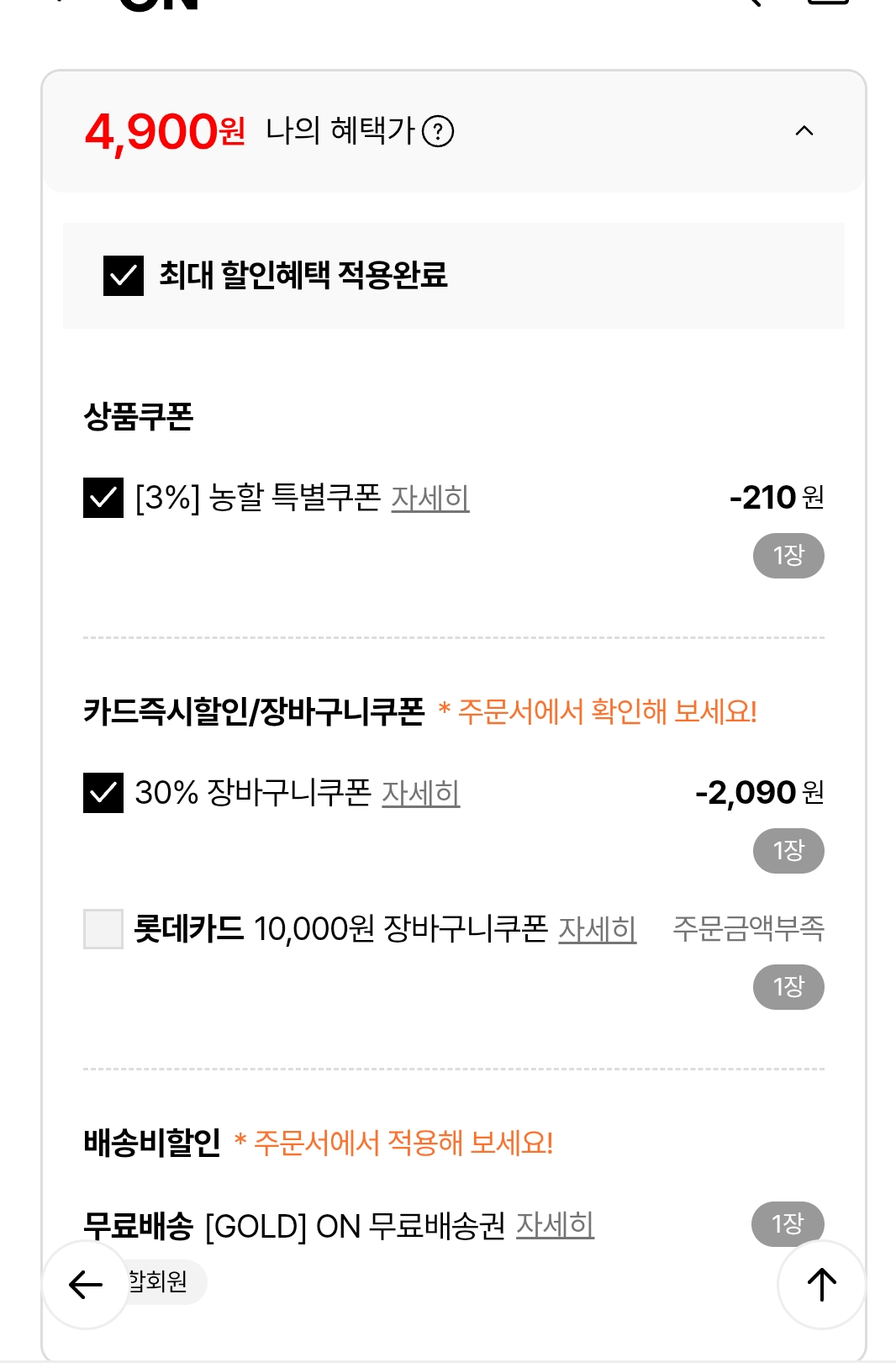Viewport: 896px width, 1368px height.
Task: Collapse the 나의 혜택가 benefits panel chevron
Action: coord(804,131)
